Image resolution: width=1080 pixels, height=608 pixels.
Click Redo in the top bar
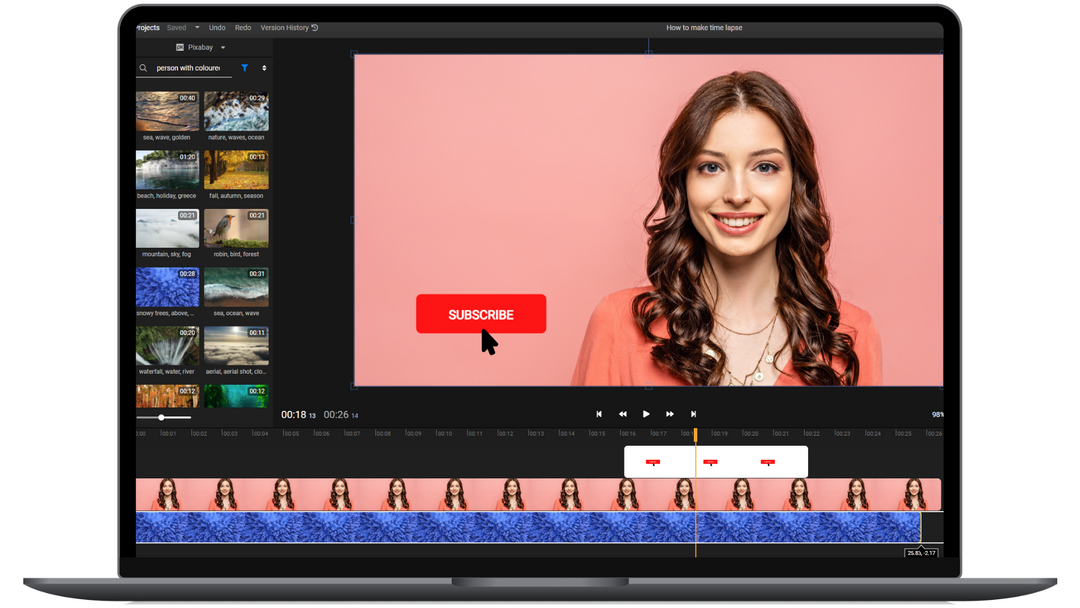[x=243, y=28]
